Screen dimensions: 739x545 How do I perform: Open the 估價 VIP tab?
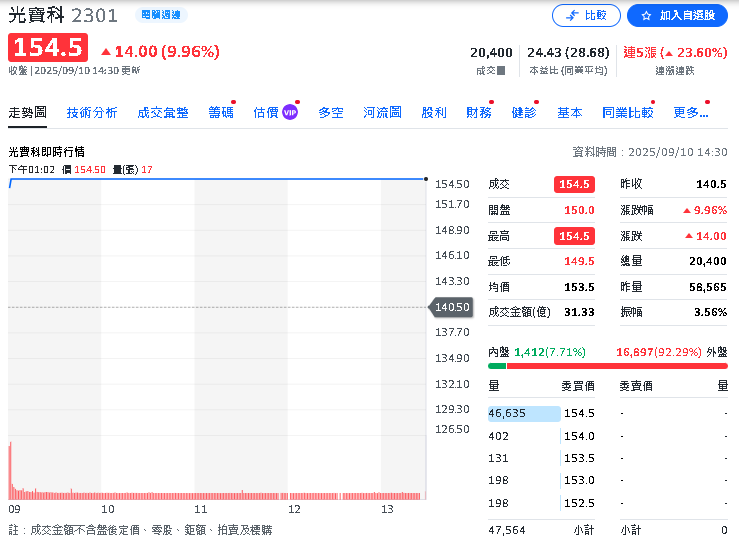[275, 113]
